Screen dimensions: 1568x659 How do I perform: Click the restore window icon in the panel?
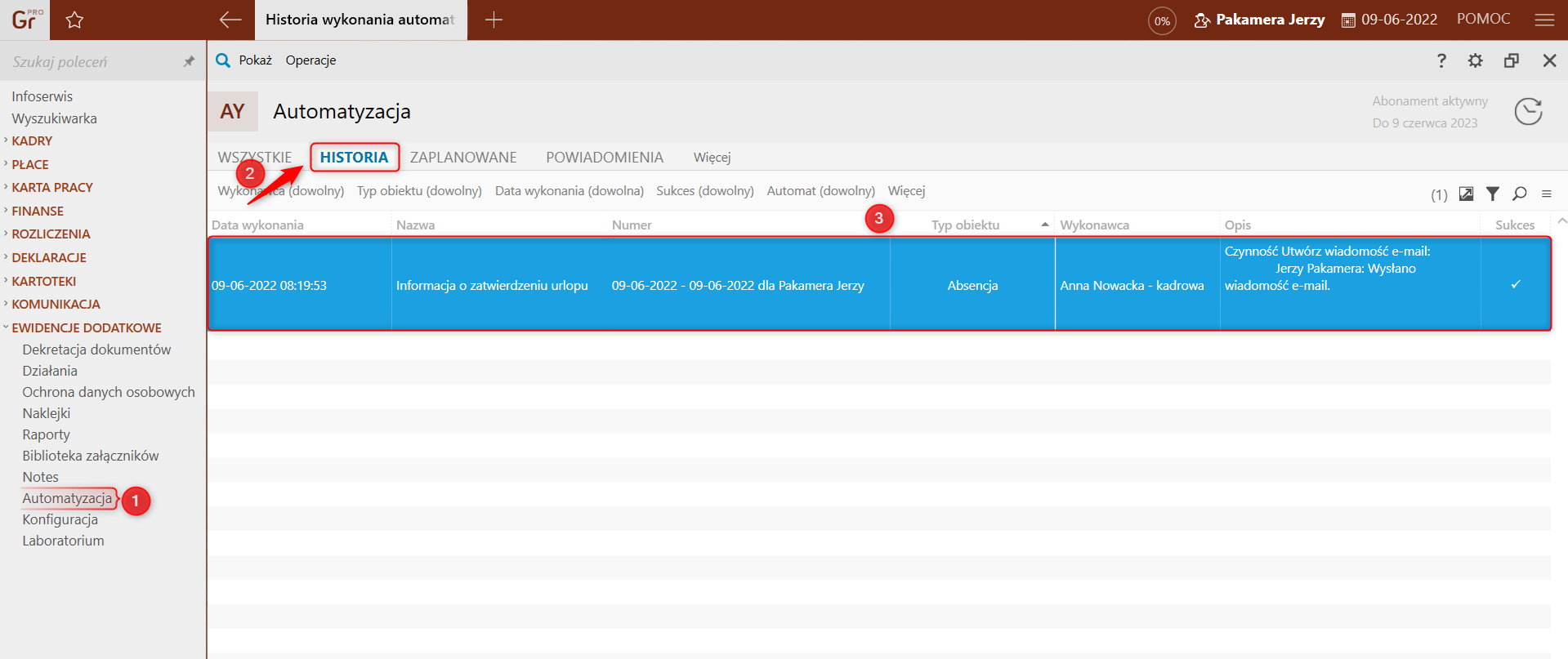[x=1511, y=60]
